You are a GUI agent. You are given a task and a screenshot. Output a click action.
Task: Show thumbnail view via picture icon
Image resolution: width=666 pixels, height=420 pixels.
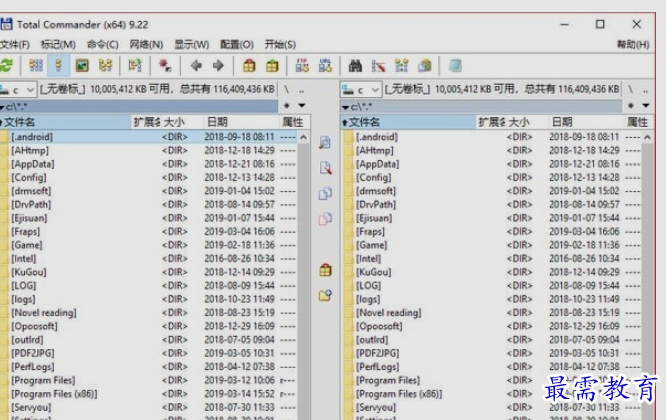point(82,65)
